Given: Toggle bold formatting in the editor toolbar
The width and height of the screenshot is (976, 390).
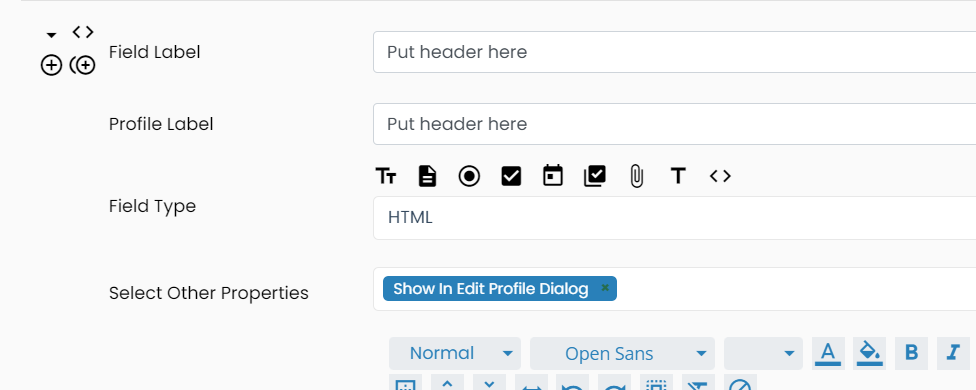Looking at the screenshot, I should tap(911, 353).
